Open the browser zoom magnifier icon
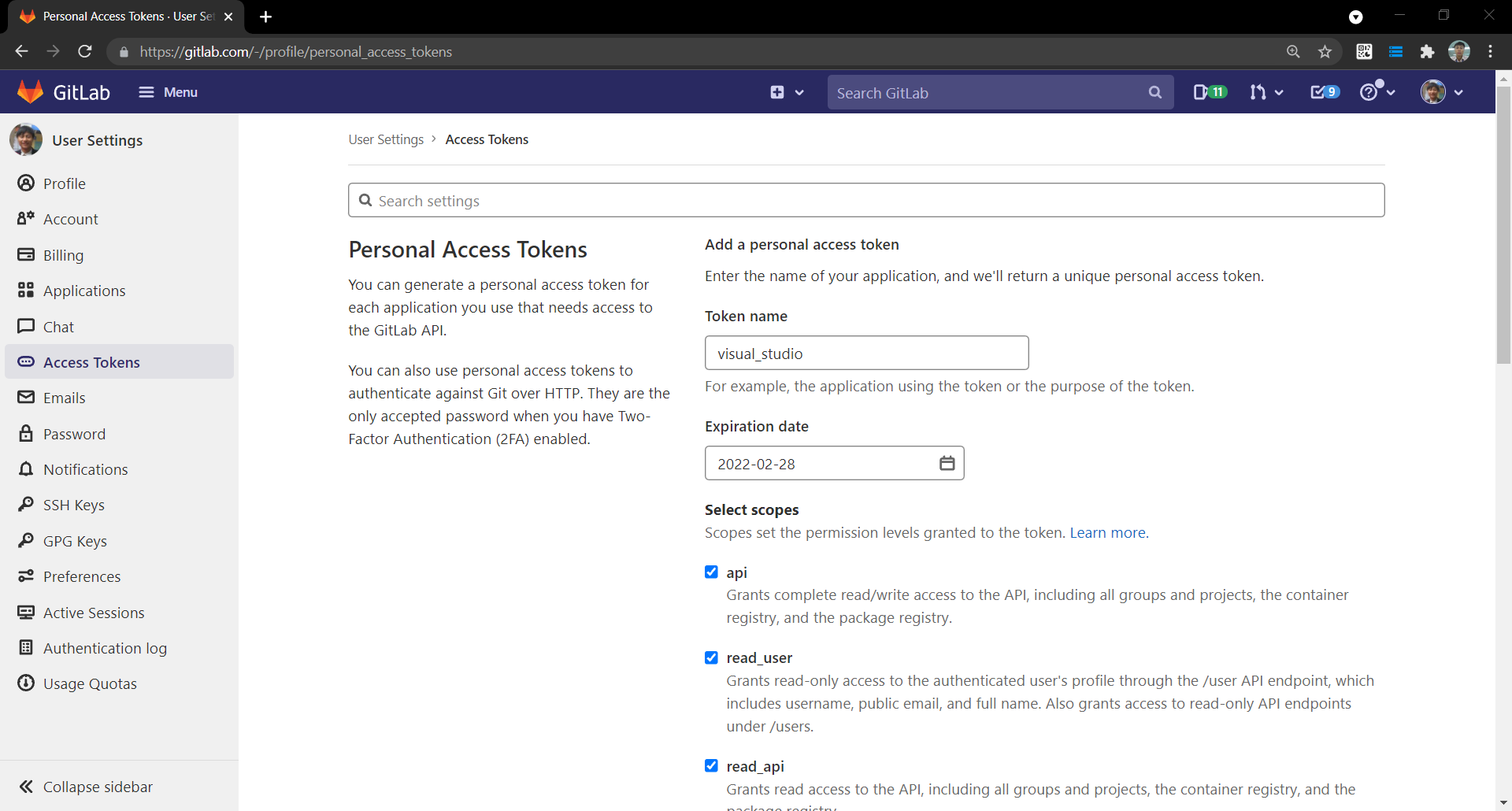Screen dimensions: 1512x811 tap(1293, 51)
